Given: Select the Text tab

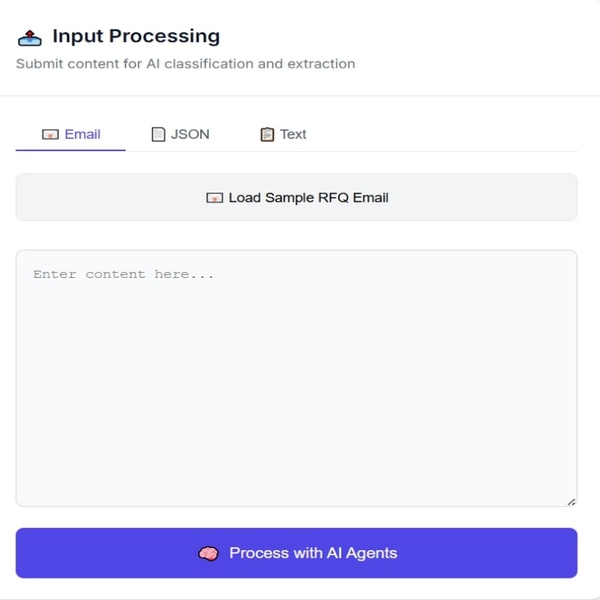Looking at the screenshot, I should coord(283,134).
